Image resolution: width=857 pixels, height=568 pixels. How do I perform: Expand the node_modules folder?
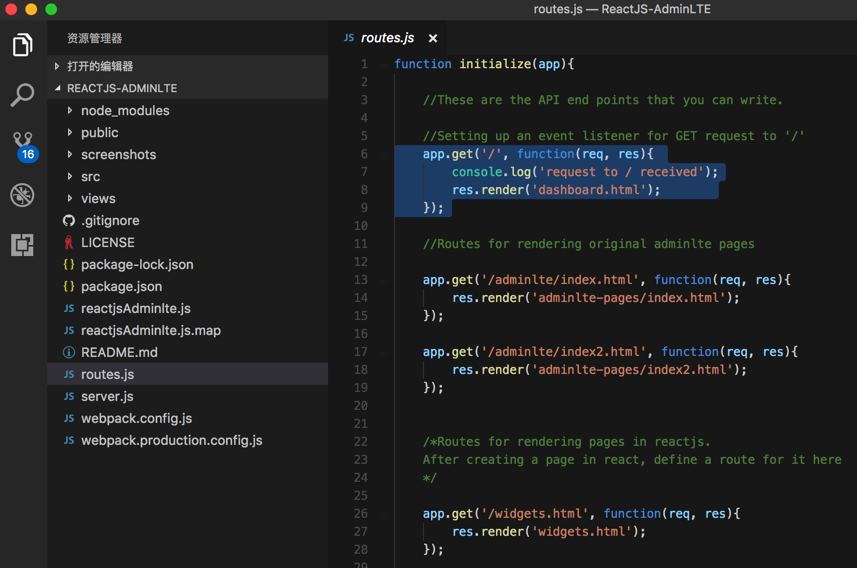pyautogui.click(x=124, y=111)
